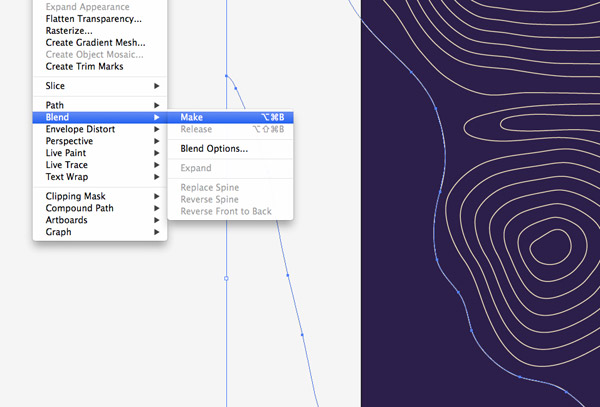600x407 pixels.
Task: Expand the Slice submenu arrow
Action: [156, 86]
